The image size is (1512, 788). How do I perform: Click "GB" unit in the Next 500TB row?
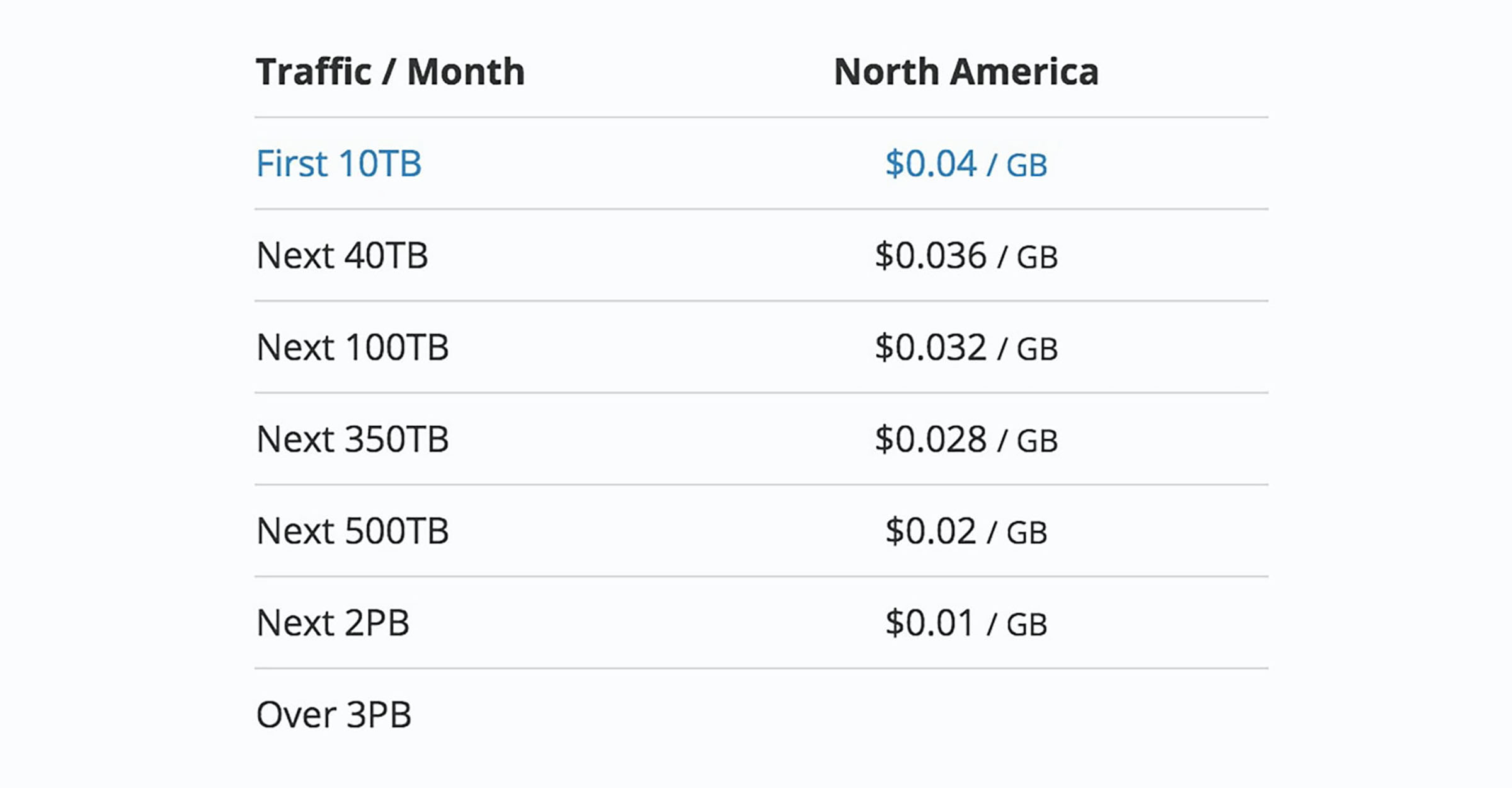coord(1026,533)
